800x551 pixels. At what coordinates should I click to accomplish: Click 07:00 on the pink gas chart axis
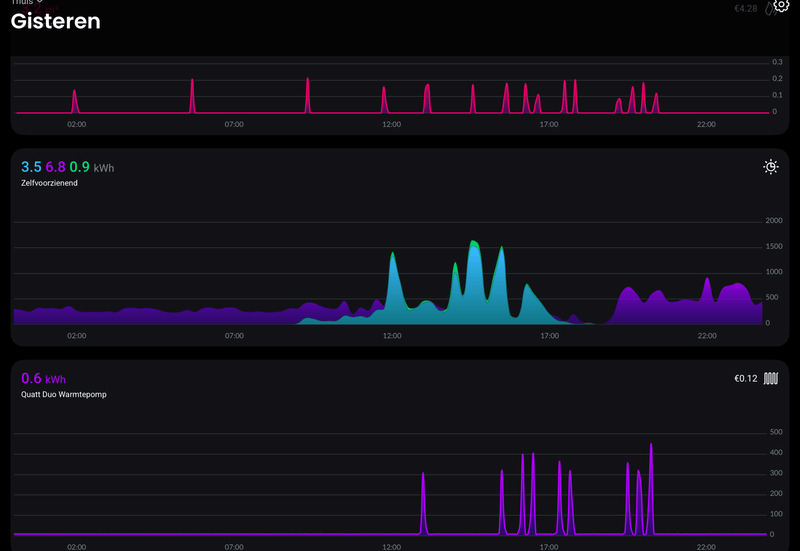(x=234, y=124)
